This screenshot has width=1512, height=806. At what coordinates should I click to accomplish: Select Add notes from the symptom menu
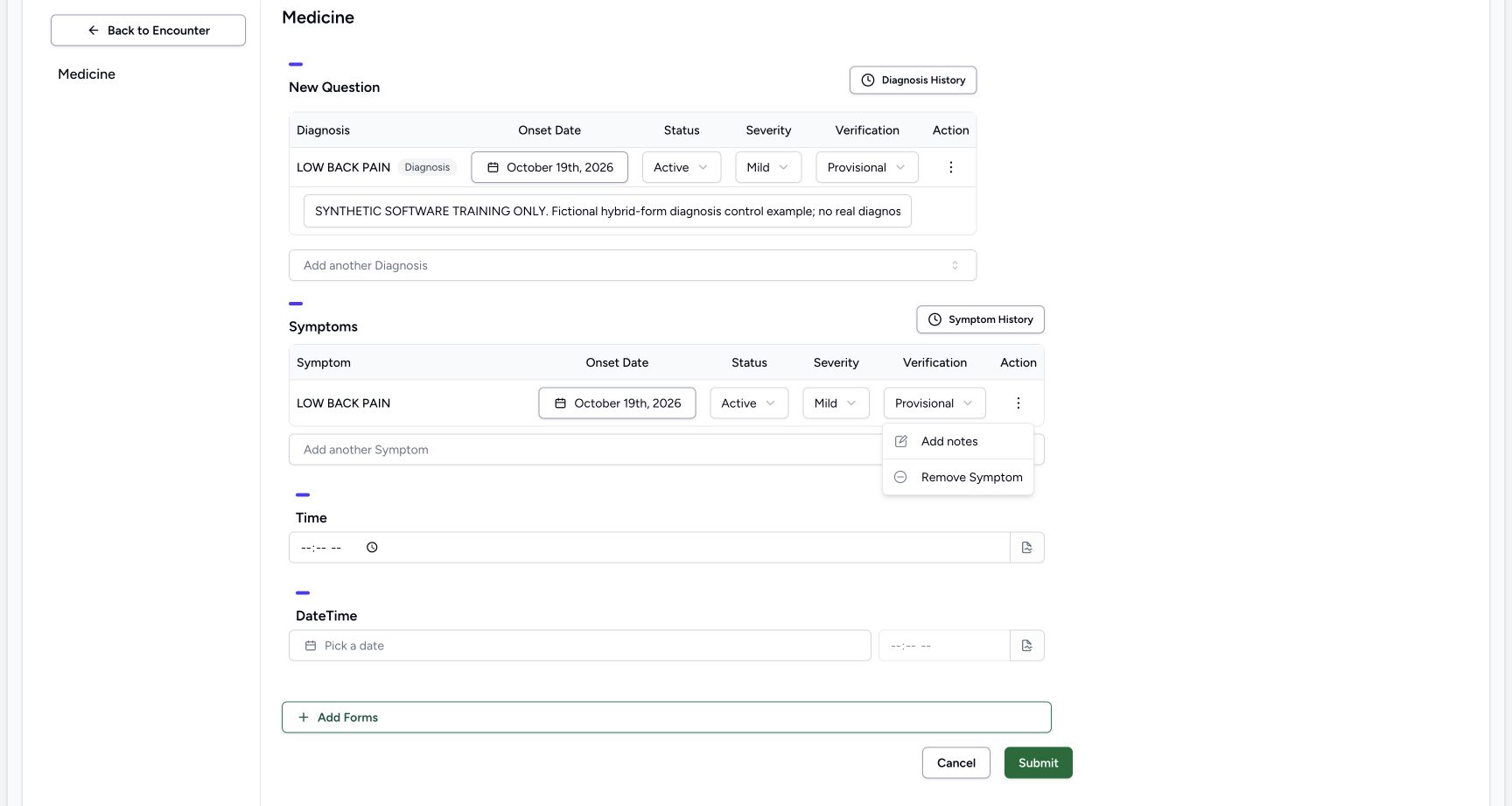tap(958, 442)
